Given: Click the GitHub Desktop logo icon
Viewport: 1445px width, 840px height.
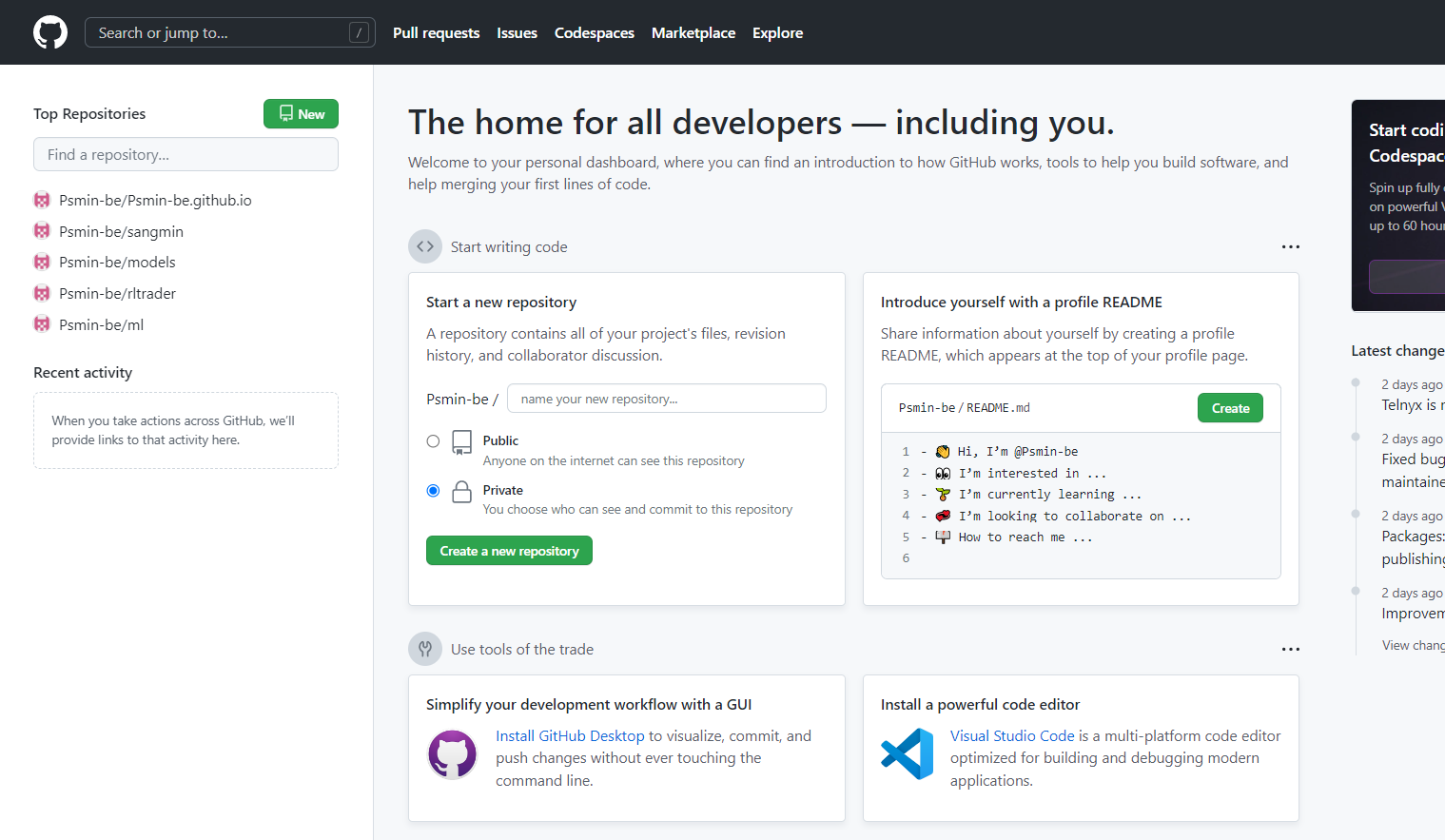Looking at the screenshot, I should [452, 755].
